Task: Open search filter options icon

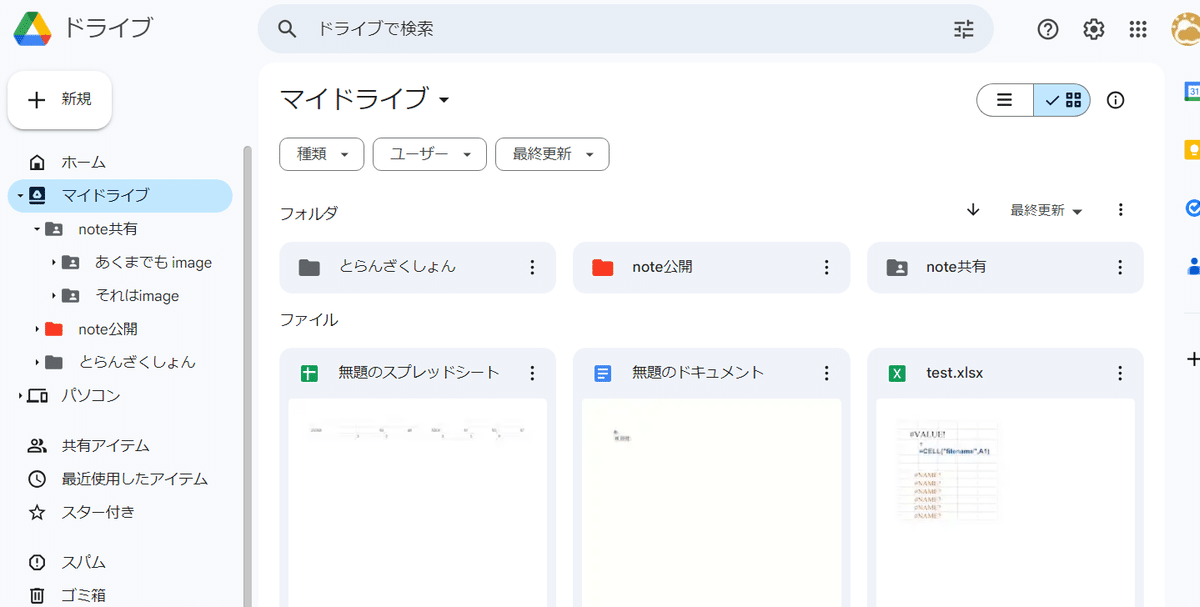Action: click(x=963, y=29)
